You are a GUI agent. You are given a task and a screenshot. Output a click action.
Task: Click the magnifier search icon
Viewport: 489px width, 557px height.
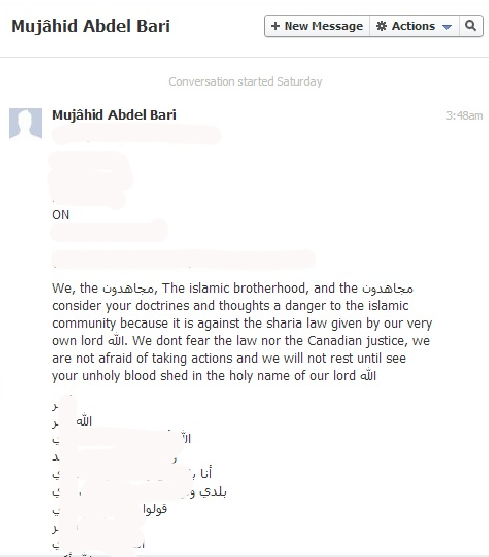471,26
